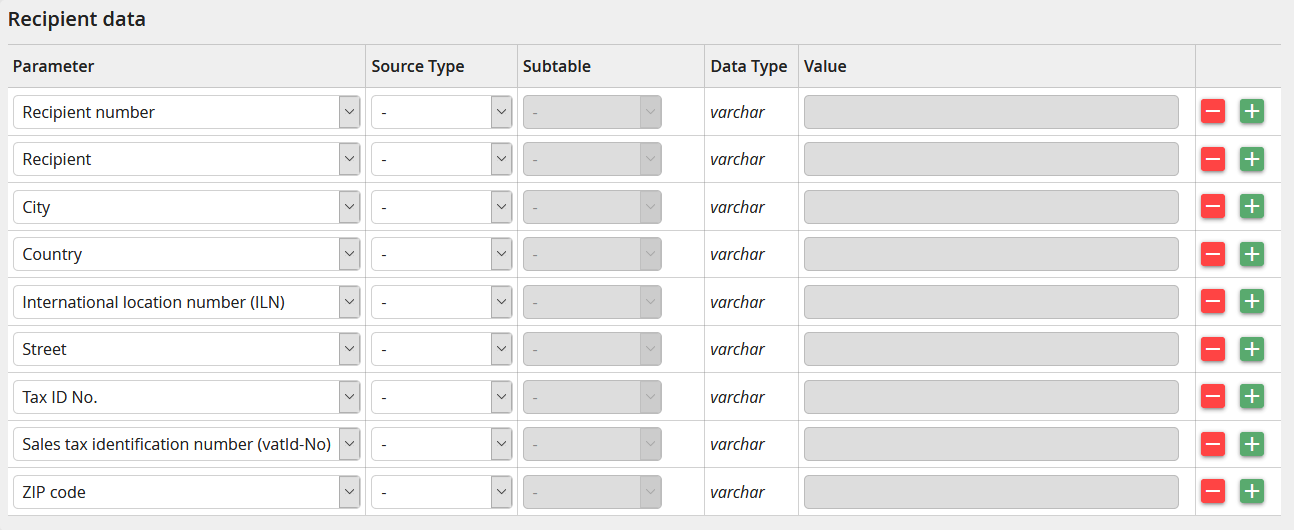The image size is (1294, 530).
Task: Expand Sales tax identification number parameter dropdown
Action: (x=186, y=444)
